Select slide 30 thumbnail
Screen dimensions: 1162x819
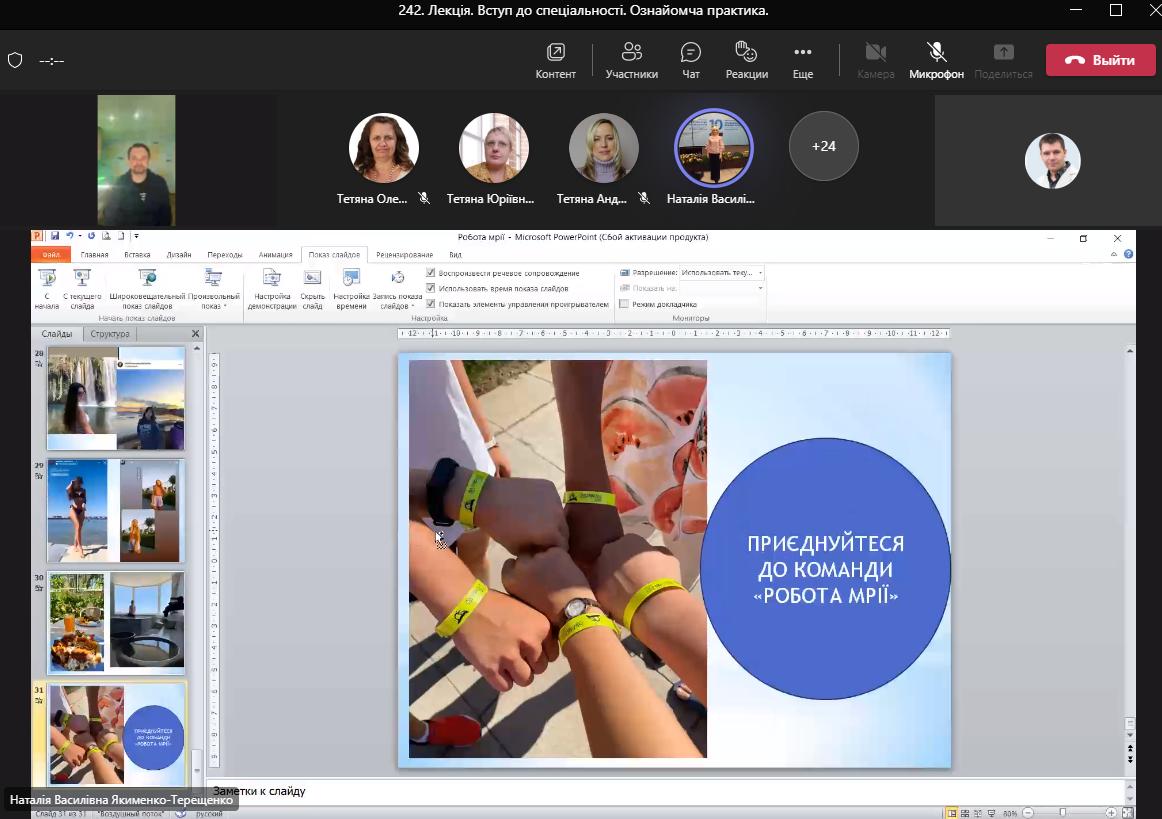pyautogui.click(x=116, y=621)
